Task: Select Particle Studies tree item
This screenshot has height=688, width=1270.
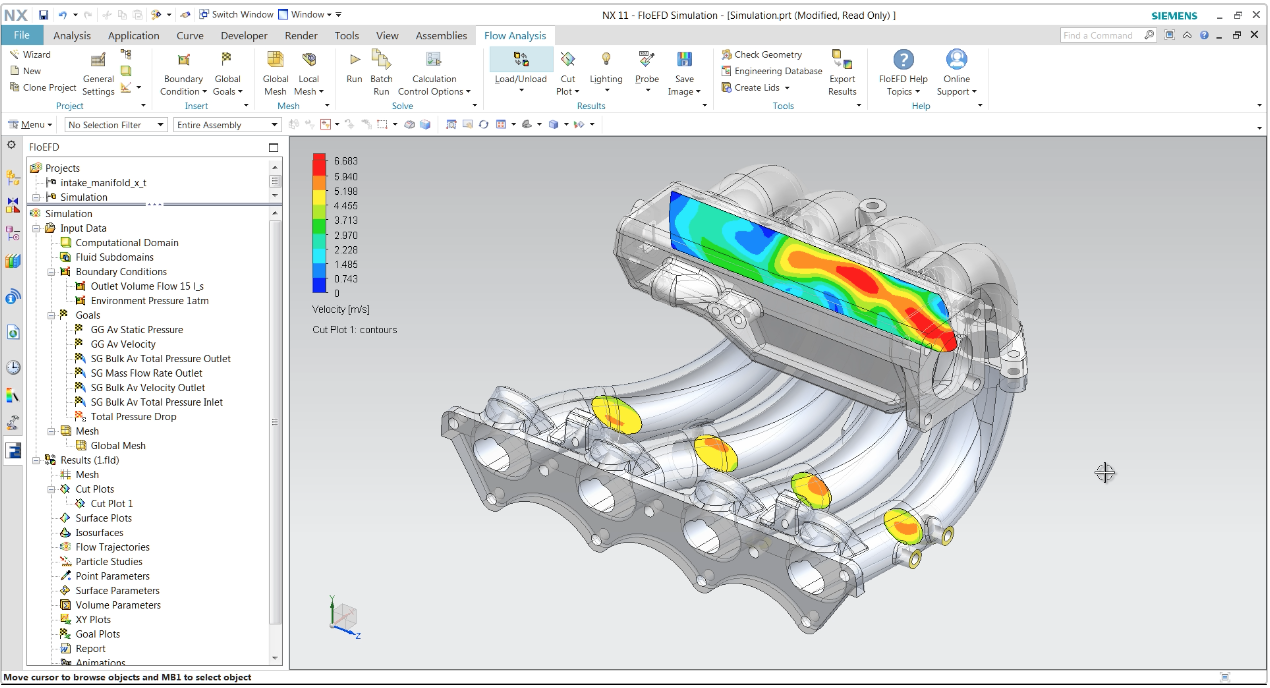Action: pyautogui.click(x=109, y=562)
